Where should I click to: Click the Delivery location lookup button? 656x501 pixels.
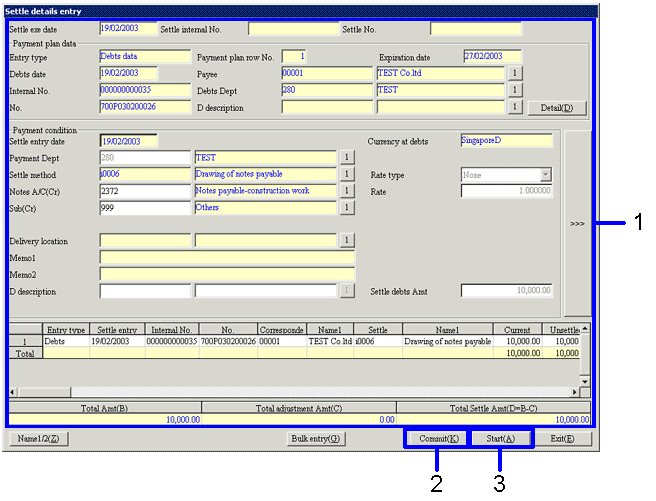[348, 240]
